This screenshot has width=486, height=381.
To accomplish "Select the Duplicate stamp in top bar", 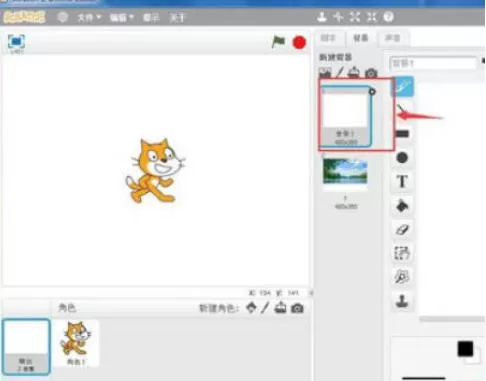I will (322, 17).
